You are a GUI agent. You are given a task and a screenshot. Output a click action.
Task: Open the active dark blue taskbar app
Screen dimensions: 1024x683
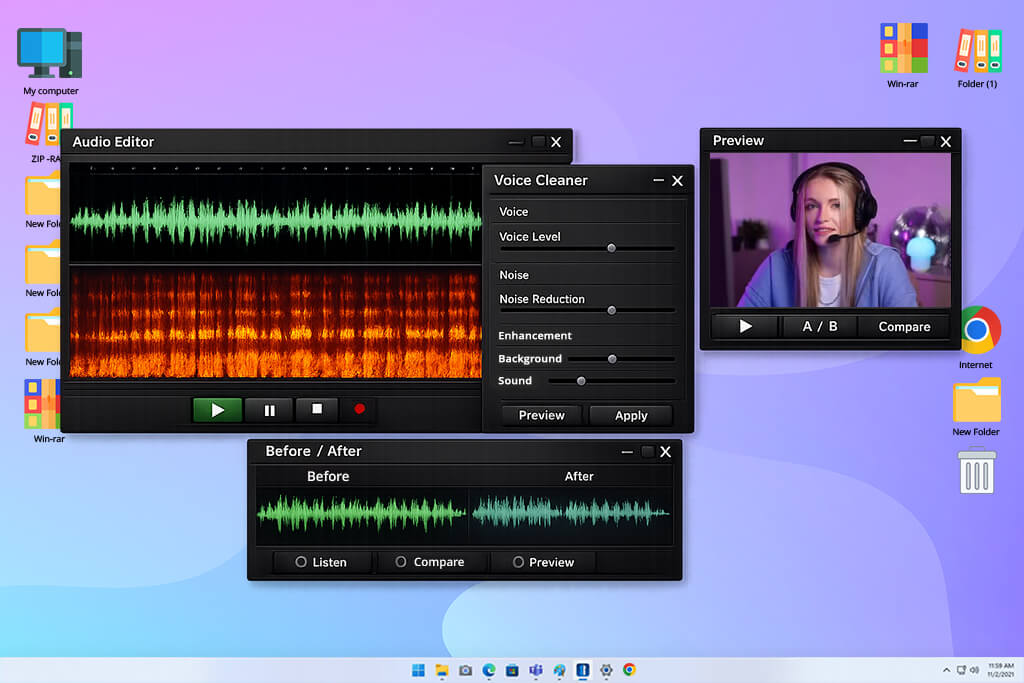(583, 670)
